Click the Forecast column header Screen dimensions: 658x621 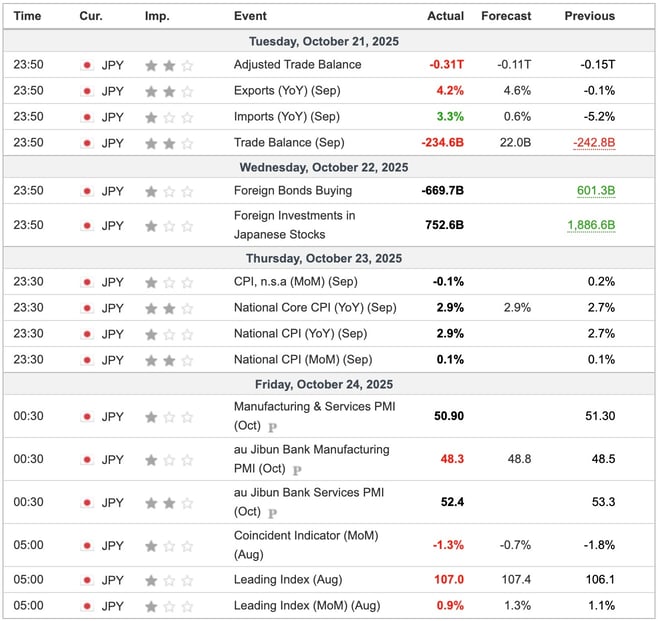[x=506, y=16]
